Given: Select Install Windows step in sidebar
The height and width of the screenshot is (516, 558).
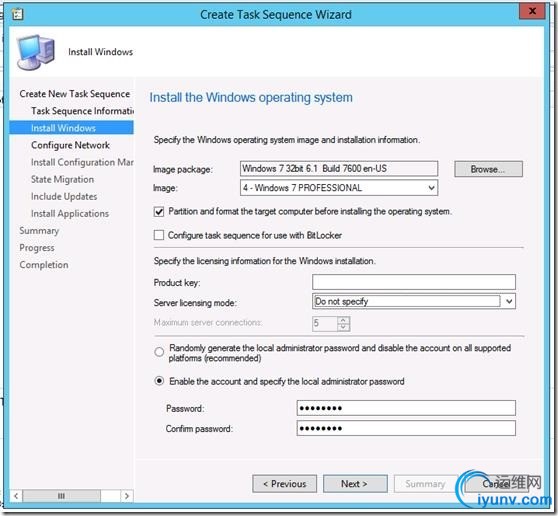Looking at the screenshot, I should [72, 128].
